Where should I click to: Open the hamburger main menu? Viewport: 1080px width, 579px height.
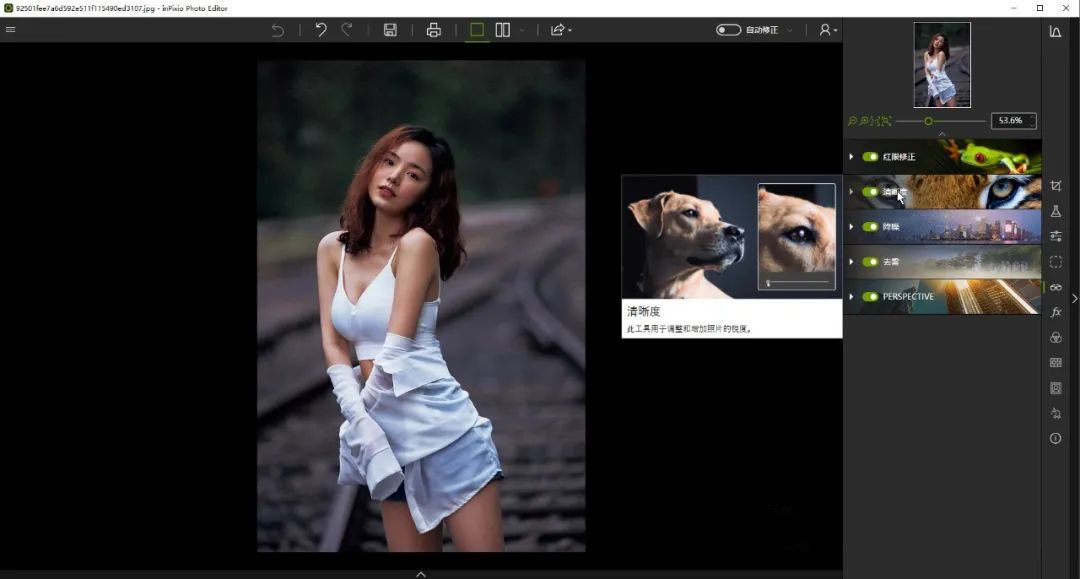point(10,30)
